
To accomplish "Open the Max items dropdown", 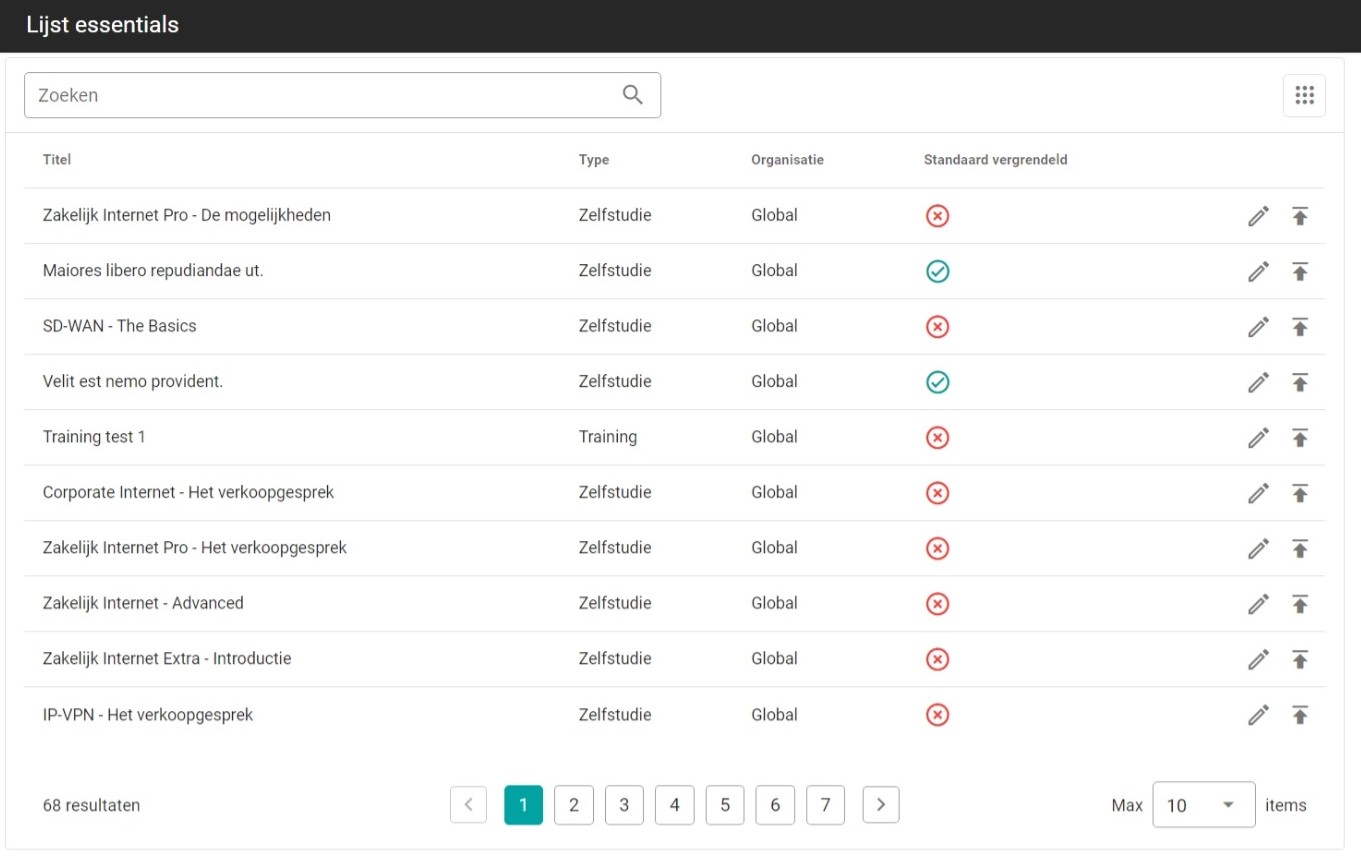I will tap(1203, 805).
